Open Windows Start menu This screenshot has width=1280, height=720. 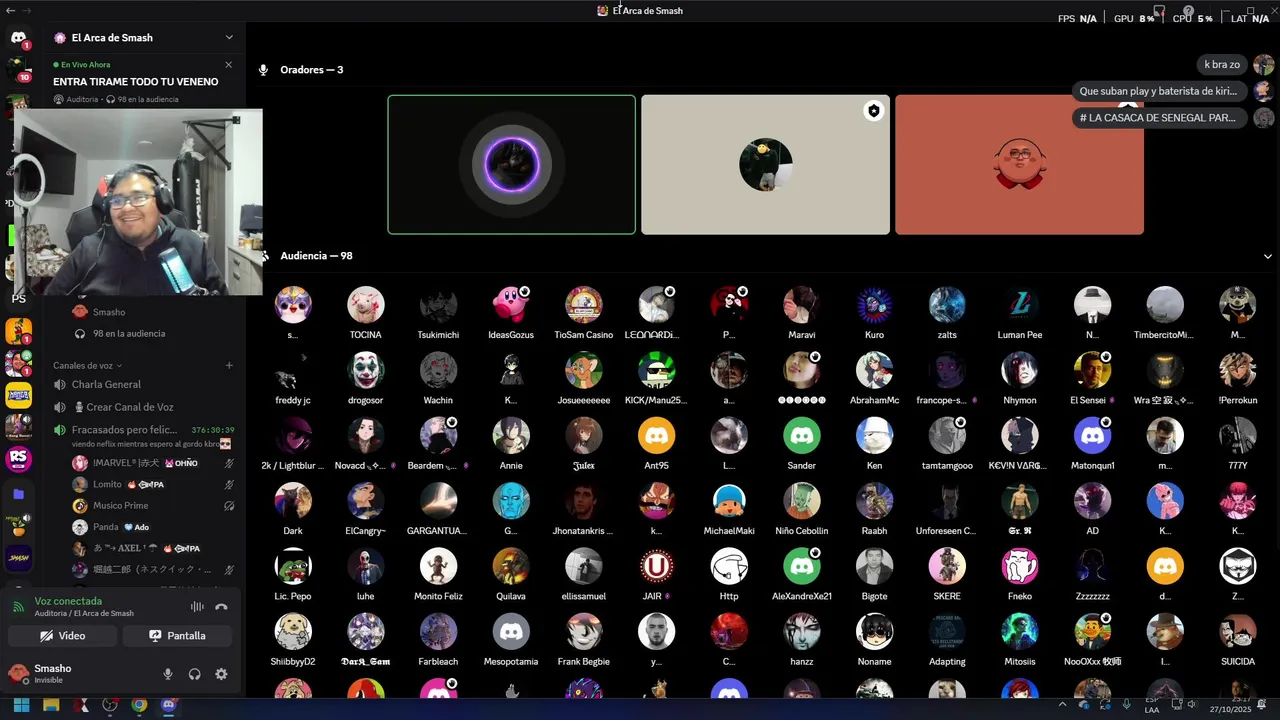point(21,705)
